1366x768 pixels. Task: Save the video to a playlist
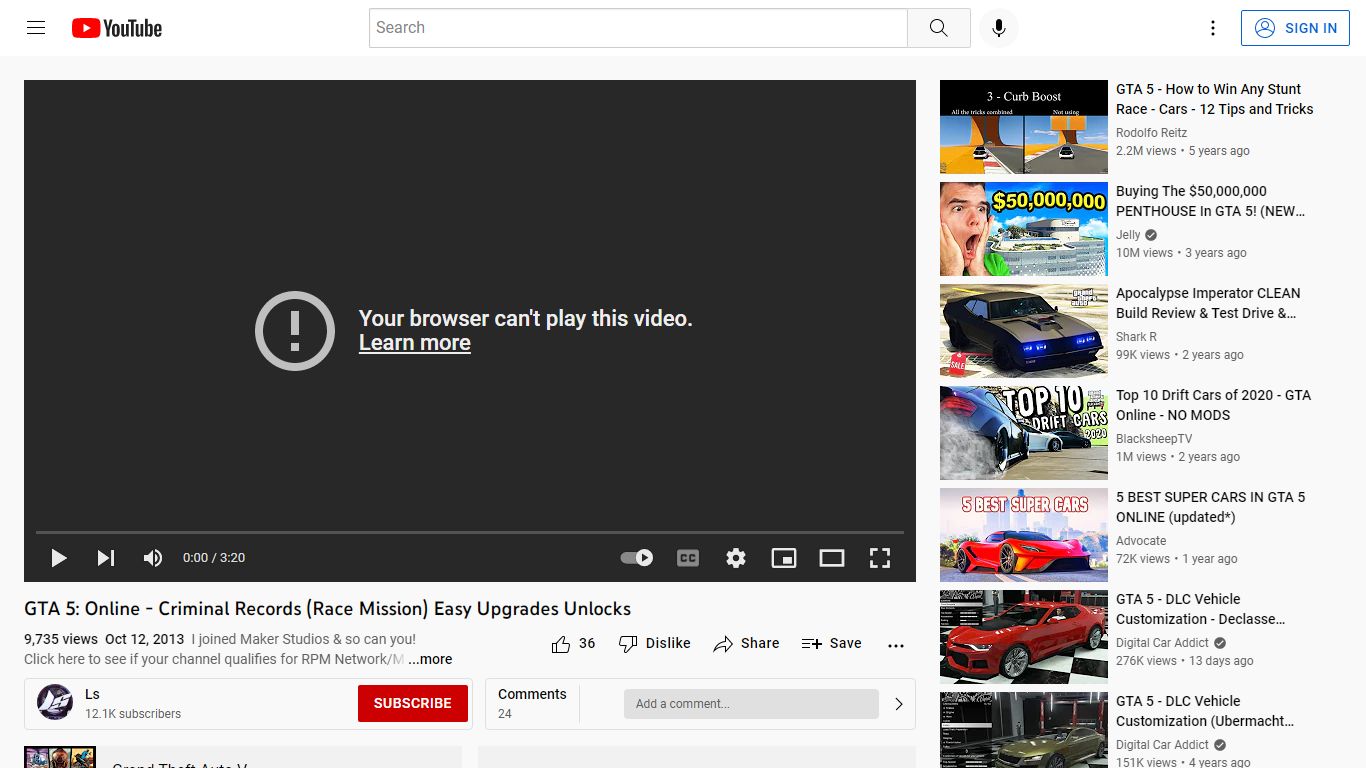pyautogui.click(x=831, y=644)
